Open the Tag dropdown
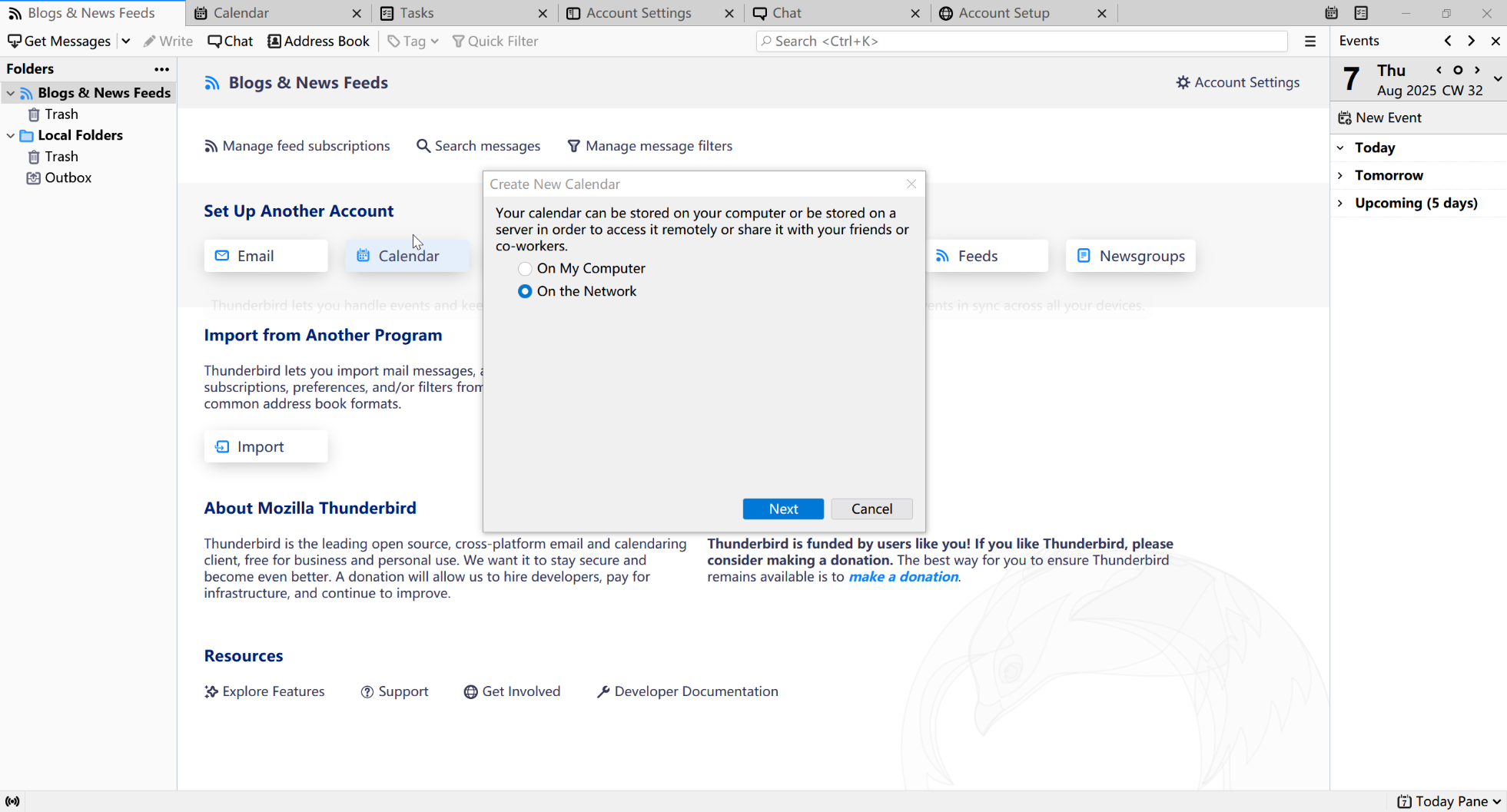This screenshot has height=812, width=1507. pos(413,41)
